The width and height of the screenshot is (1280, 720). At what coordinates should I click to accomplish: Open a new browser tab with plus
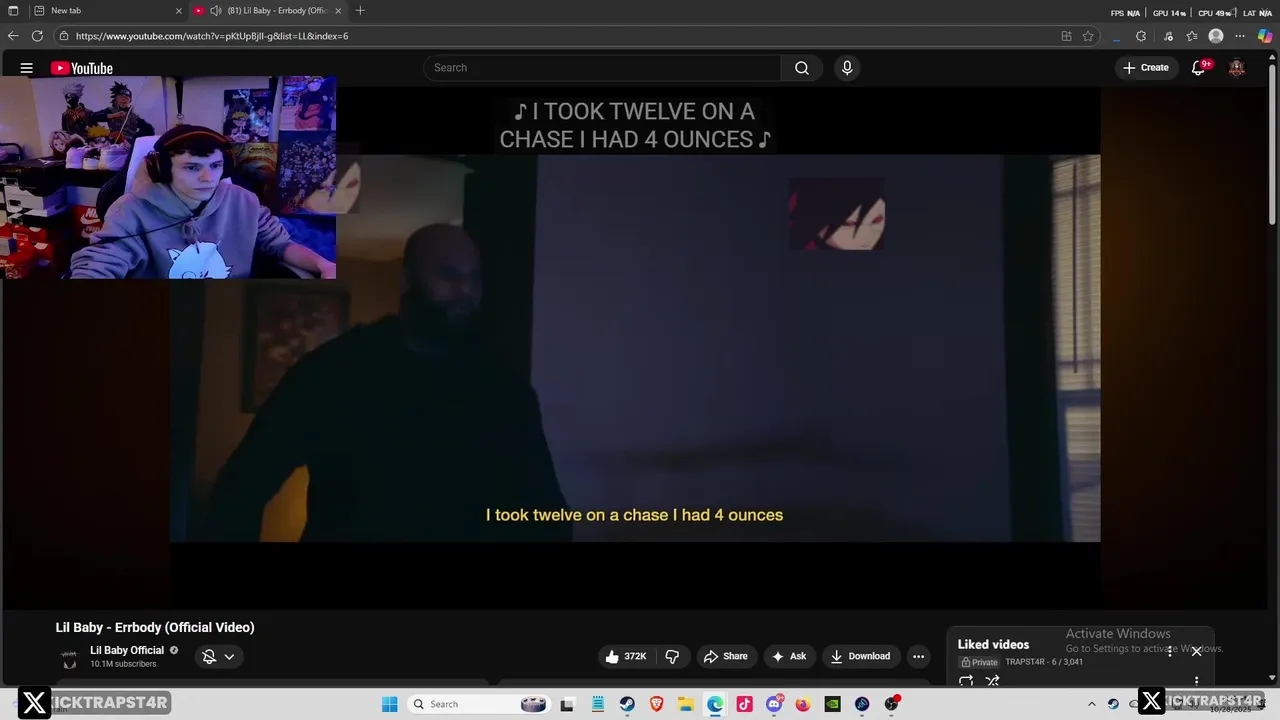[360, 11]
